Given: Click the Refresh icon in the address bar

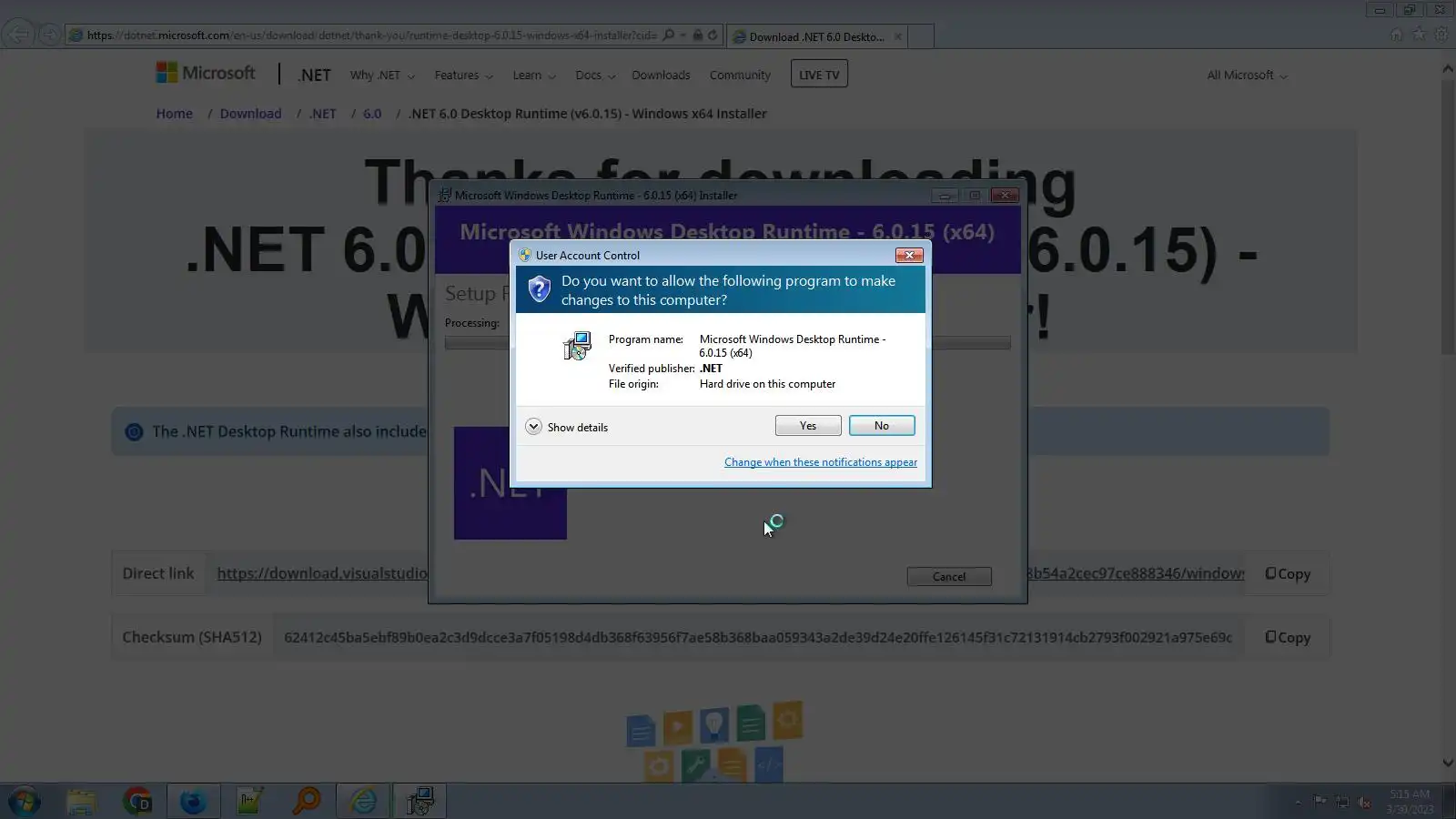Looking at the screenshot, I should (713, 35).
